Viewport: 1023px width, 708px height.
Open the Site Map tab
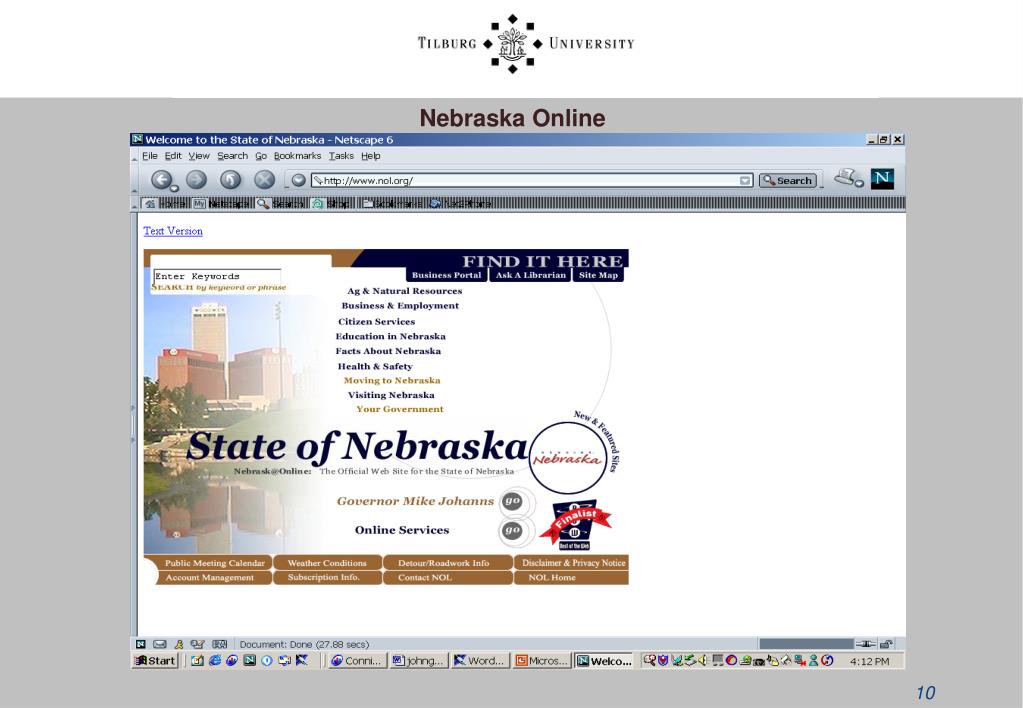pyautogui.click(x=598, y=275)
